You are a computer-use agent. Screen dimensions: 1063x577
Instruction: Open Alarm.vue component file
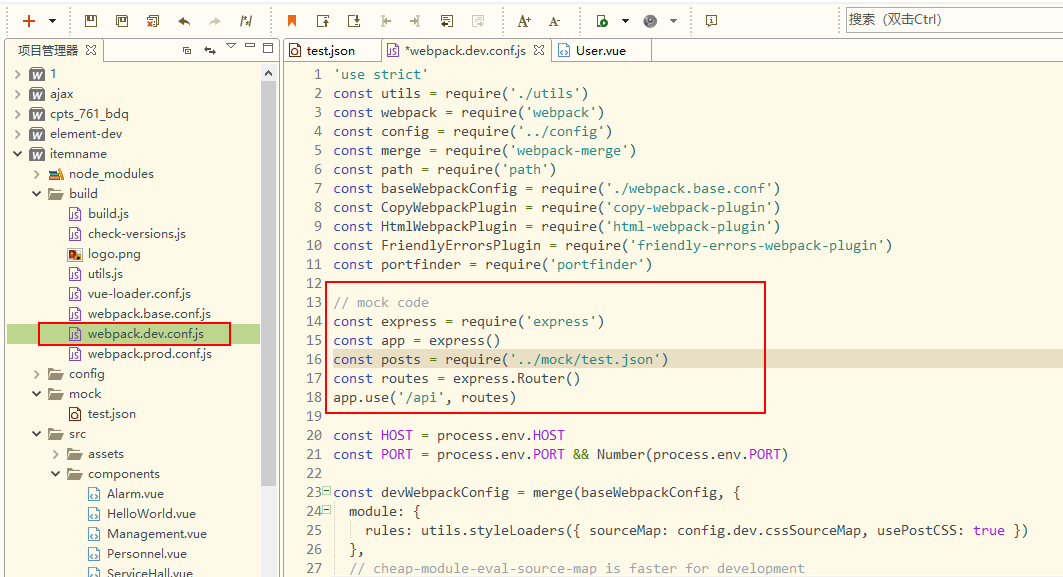[127, 494]
